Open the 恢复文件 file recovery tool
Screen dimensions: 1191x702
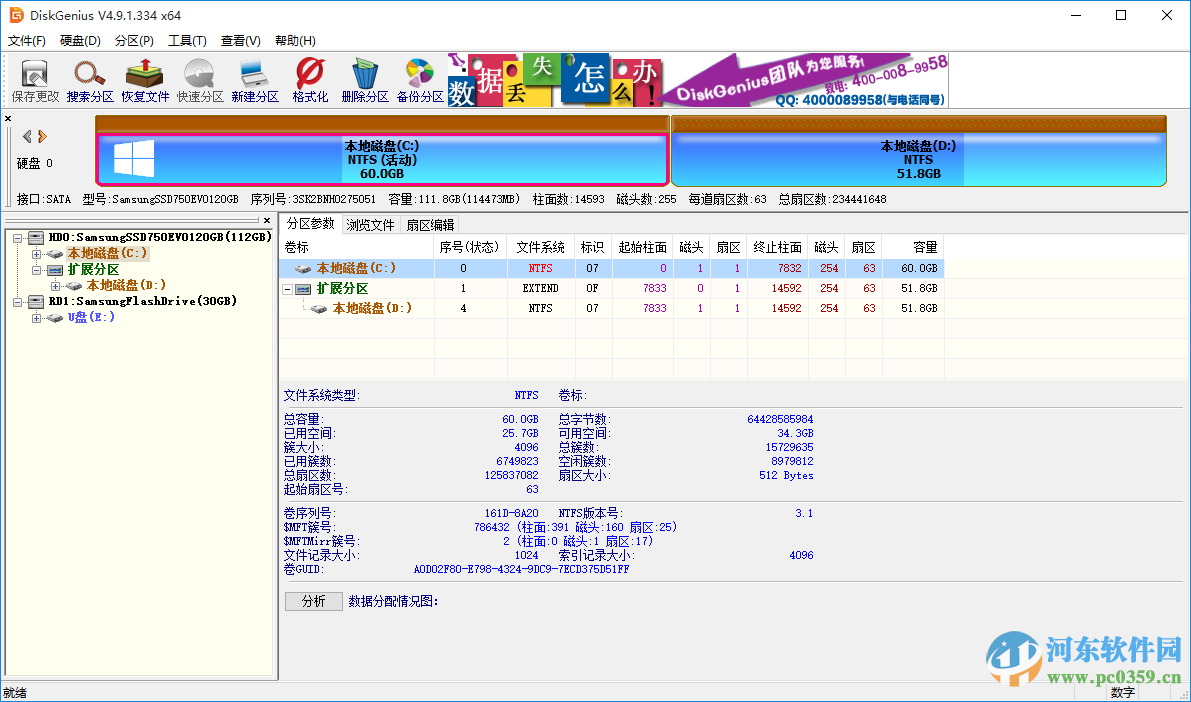point(145,79)
